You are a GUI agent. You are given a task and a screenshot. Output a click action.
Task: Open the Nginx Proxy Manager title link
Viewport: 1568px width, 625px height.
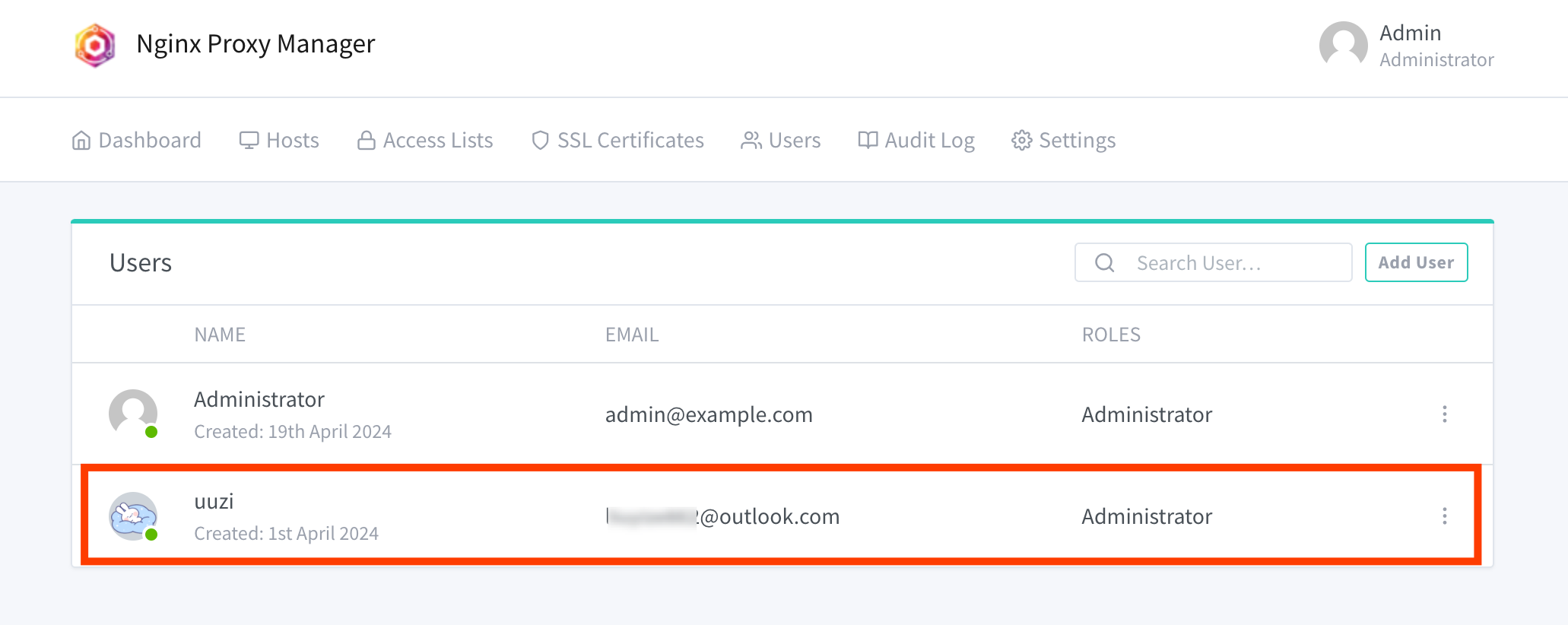click(256, 44)
